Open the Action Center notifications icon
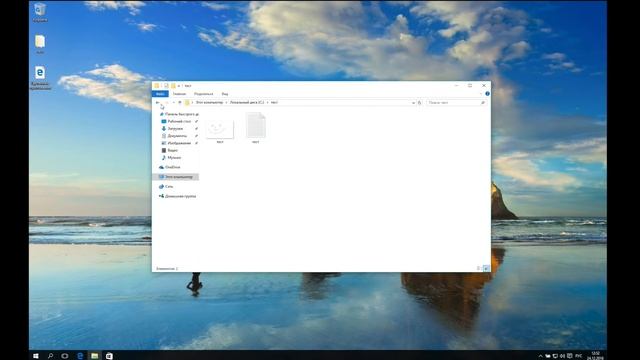The image size is (640, 360). click(569, 356)
